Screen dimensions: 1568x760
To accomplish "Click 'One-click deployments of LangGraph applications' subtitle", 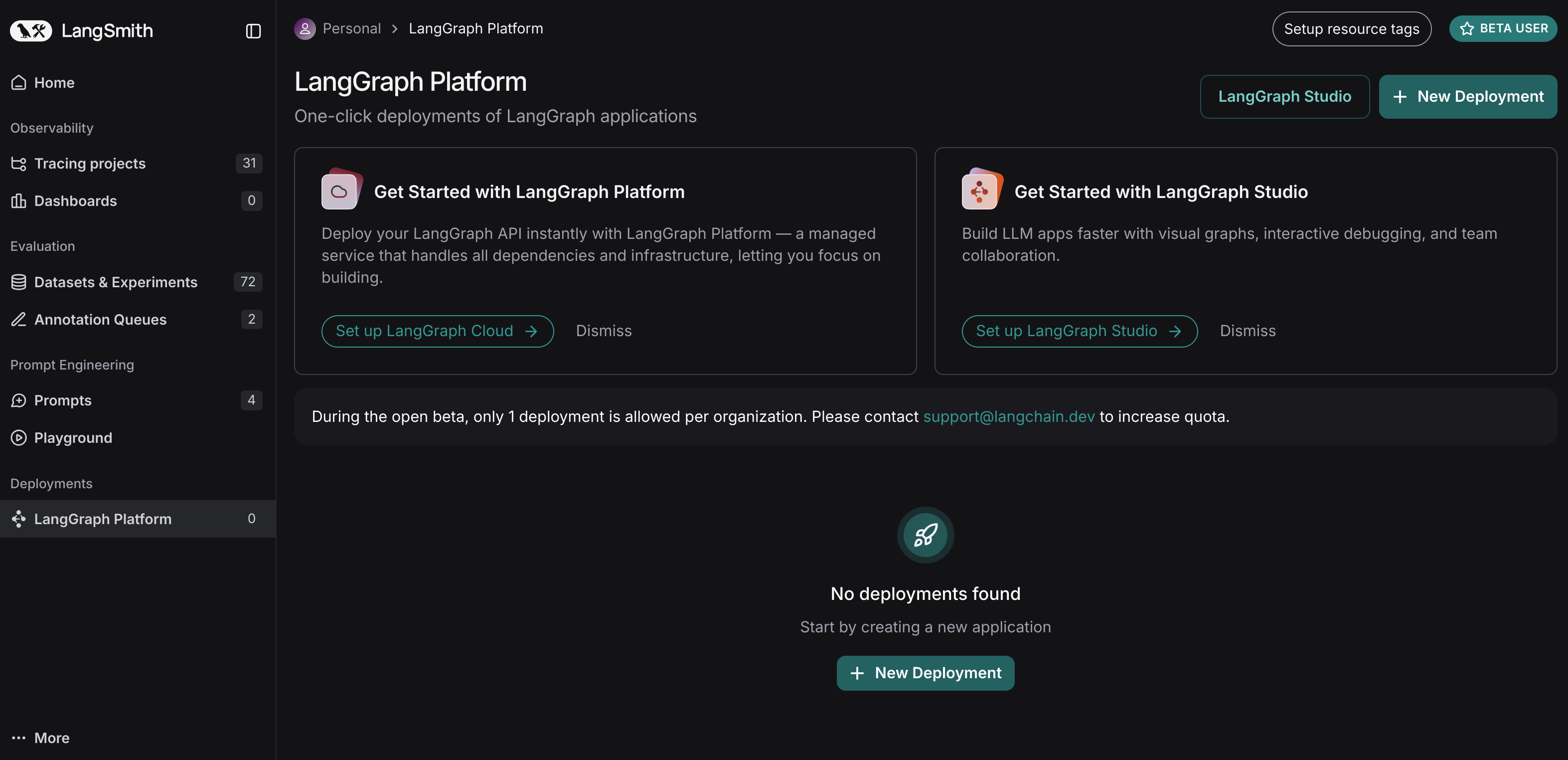I will [495, 116].
